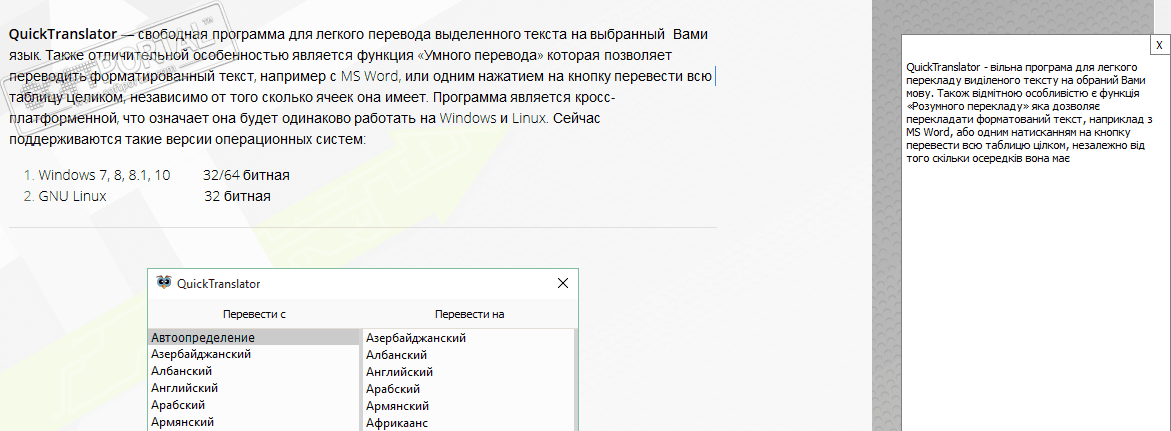Image resolution: width=1171 pixels, height=431 pixels.
Task: Click the GNU Linux list item
Action: 72,196
